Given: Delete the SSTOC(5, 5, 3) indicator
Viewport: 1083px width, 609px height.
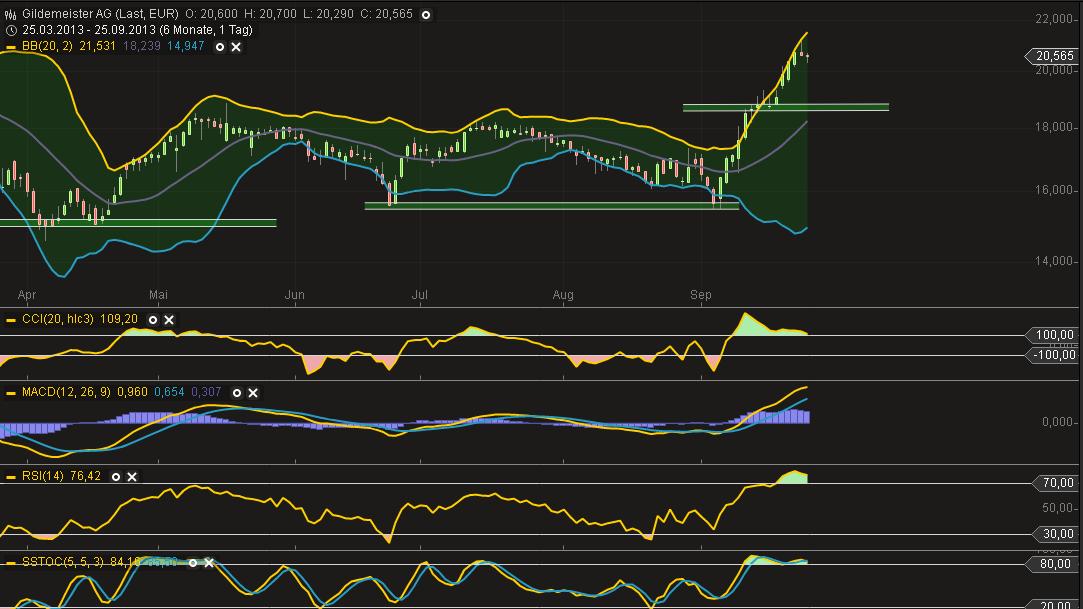Looking at the screenshot, I should coord(209,563).
